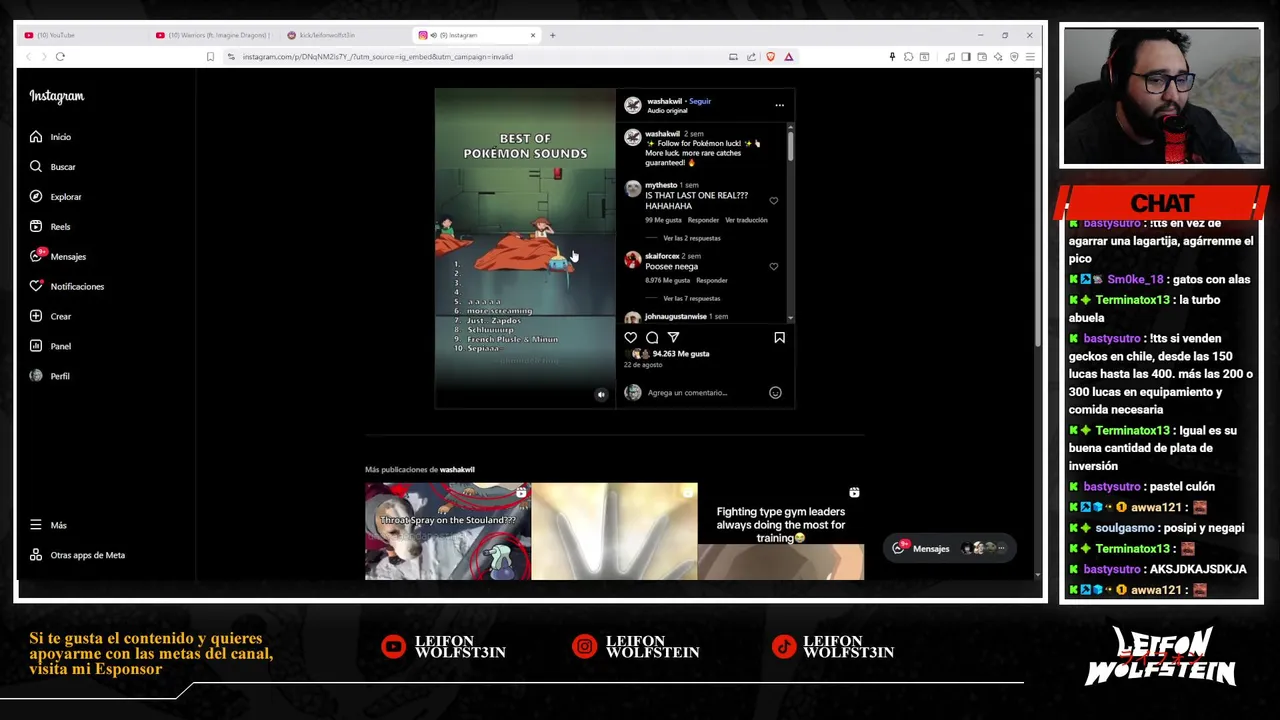
Task: Open the browser hamburger menu
Action: (x=1030, y=57)
